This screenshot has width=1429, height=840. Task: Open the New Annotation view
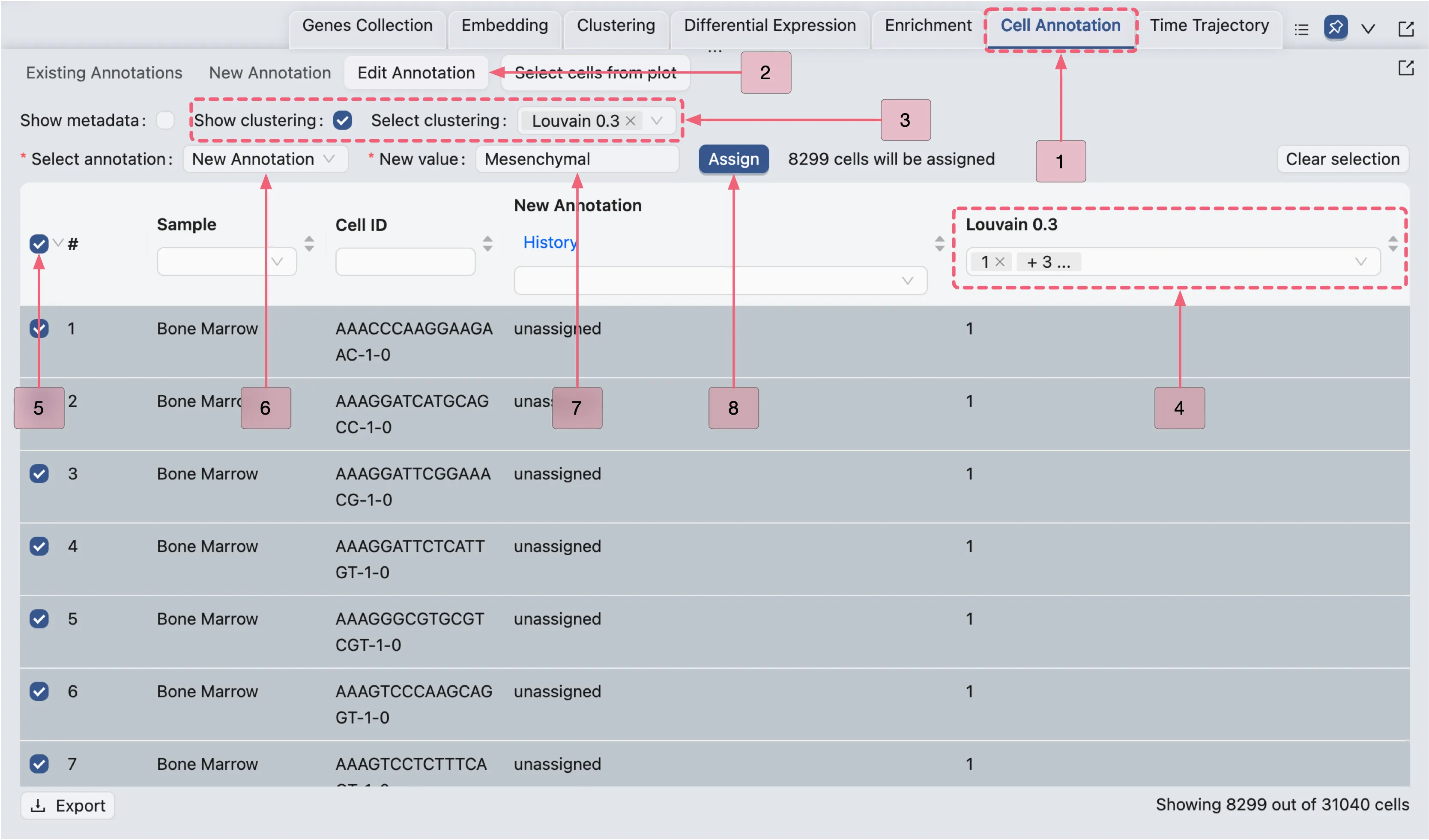pos(270,72)
